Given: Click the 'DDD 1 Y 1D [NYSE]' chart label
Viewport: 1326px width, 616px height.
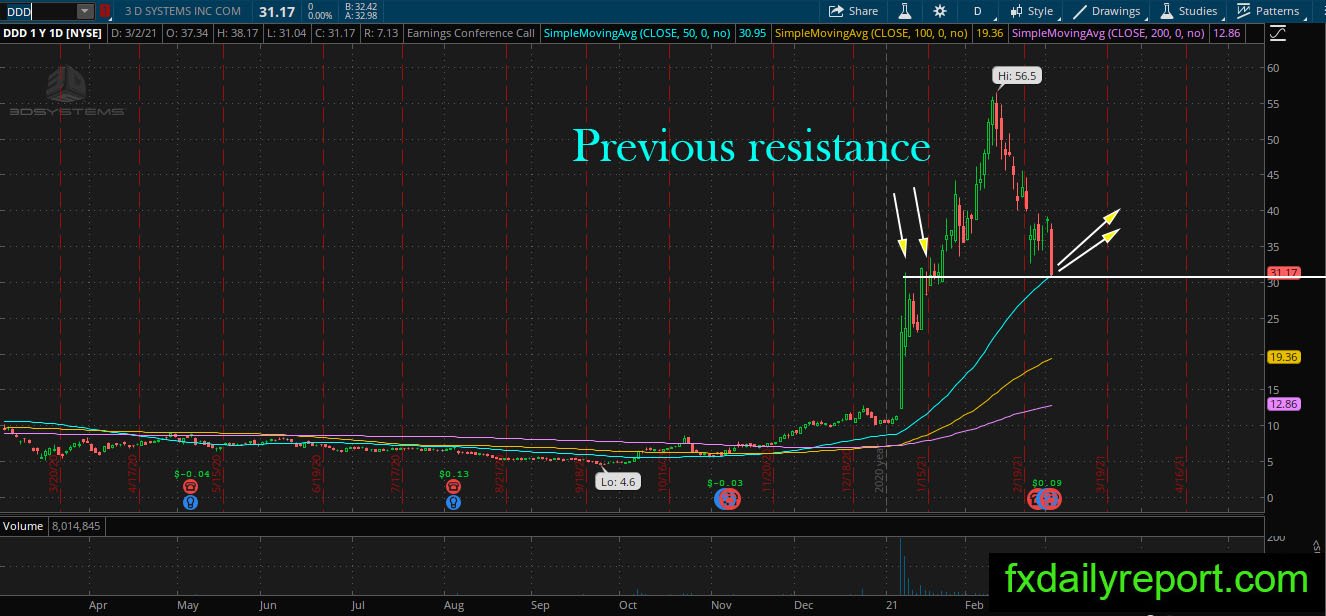Looking at the screenshot, I should 52,34.
